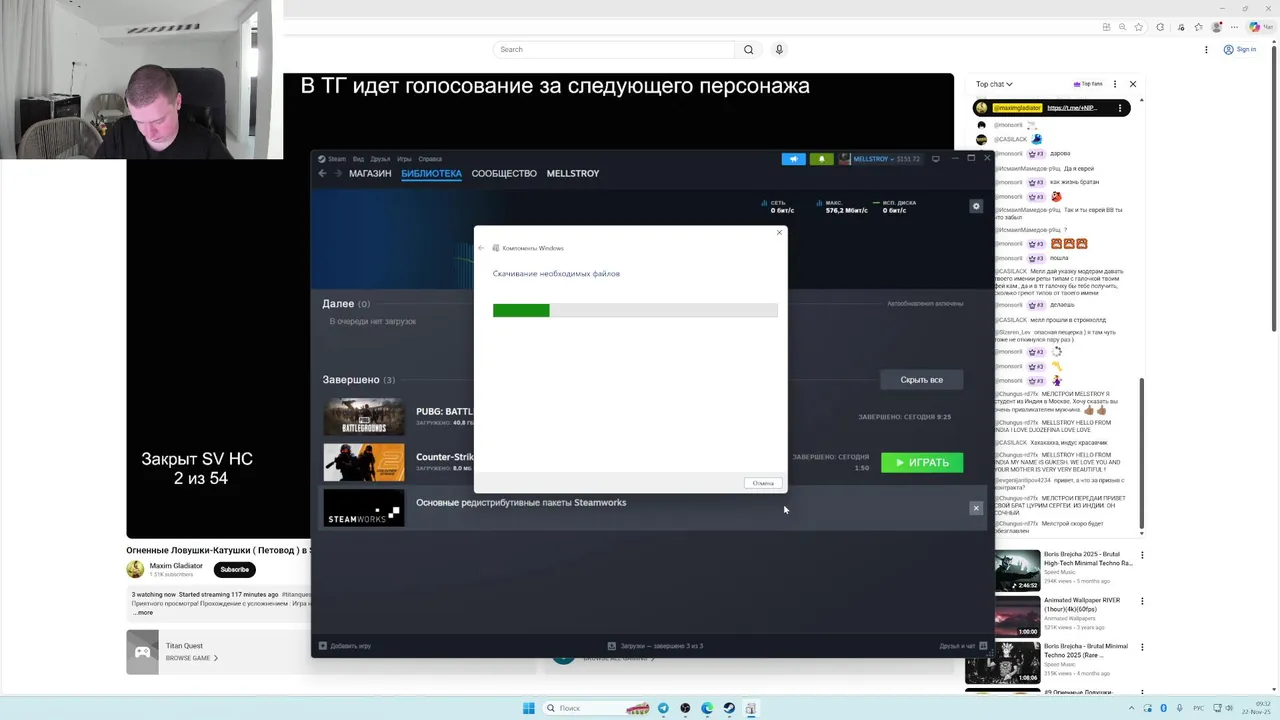The height and width of the screenshot is (720, 1280).
Task: Click YouTube search magnifier button
Action: tap(748, 49)
